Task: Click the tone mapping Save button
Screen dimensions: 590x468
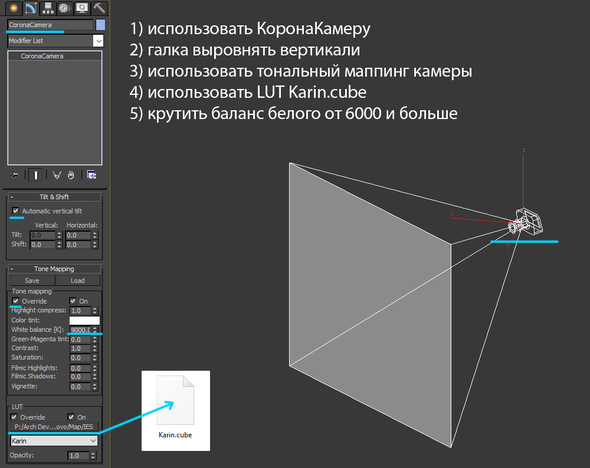Action: click(x=32, y=281)
